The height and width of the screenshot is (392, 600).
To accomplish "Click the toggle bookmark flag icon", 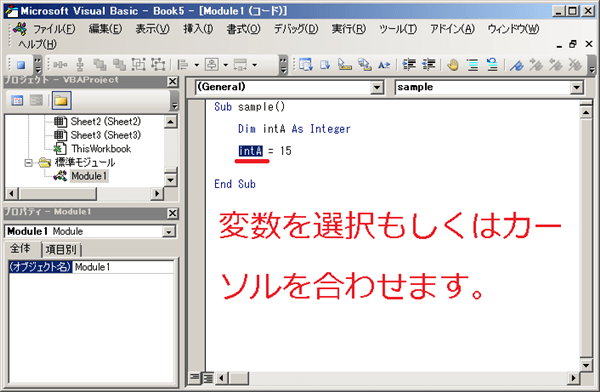I will [517, 65].
